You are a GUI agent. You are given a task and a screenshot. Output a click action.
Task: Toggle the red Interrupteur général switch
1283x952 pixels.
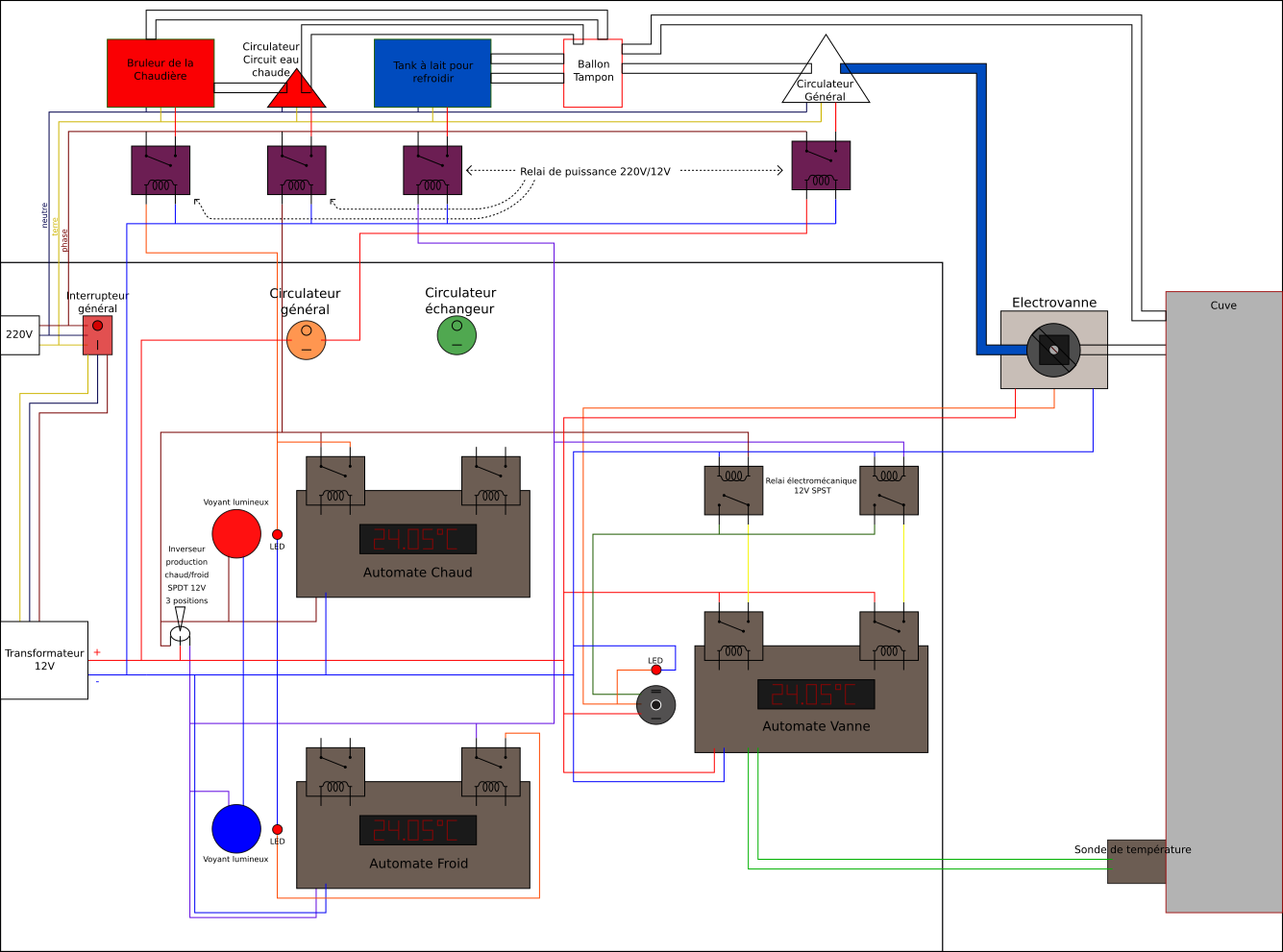pos(97,335)
